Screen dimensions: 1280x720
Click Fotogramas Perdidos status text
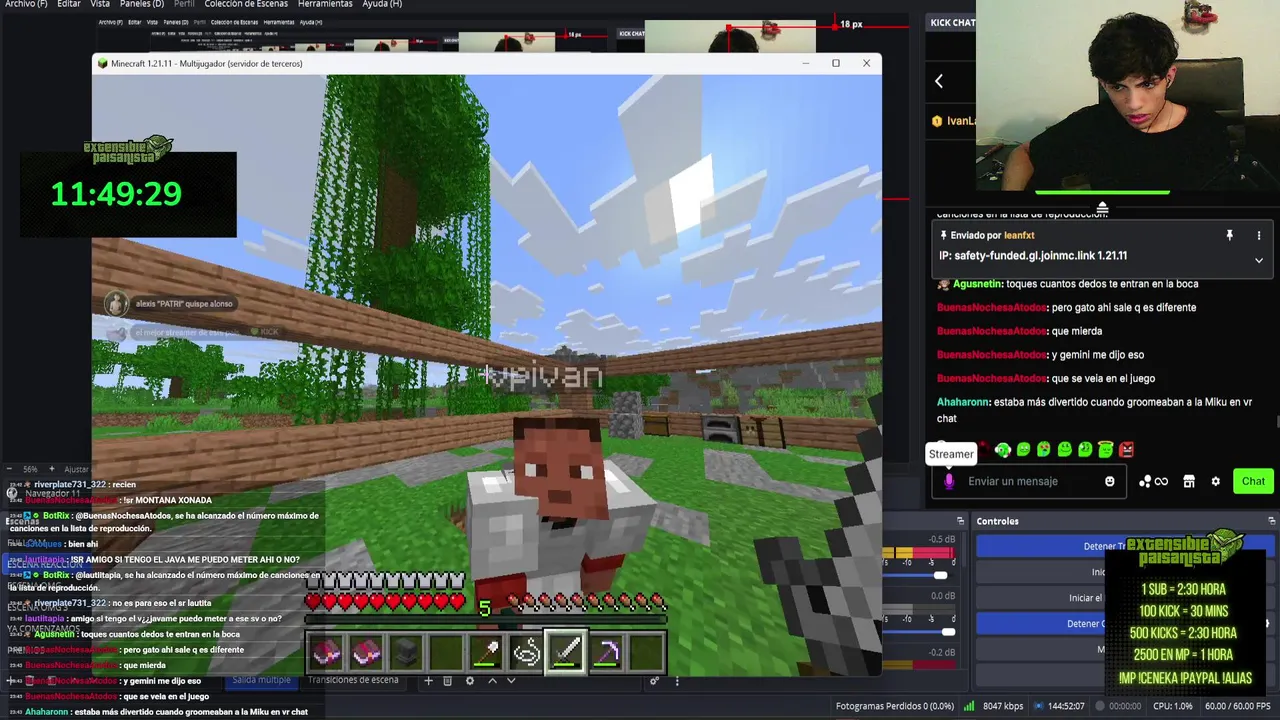[x=895, y=706]
